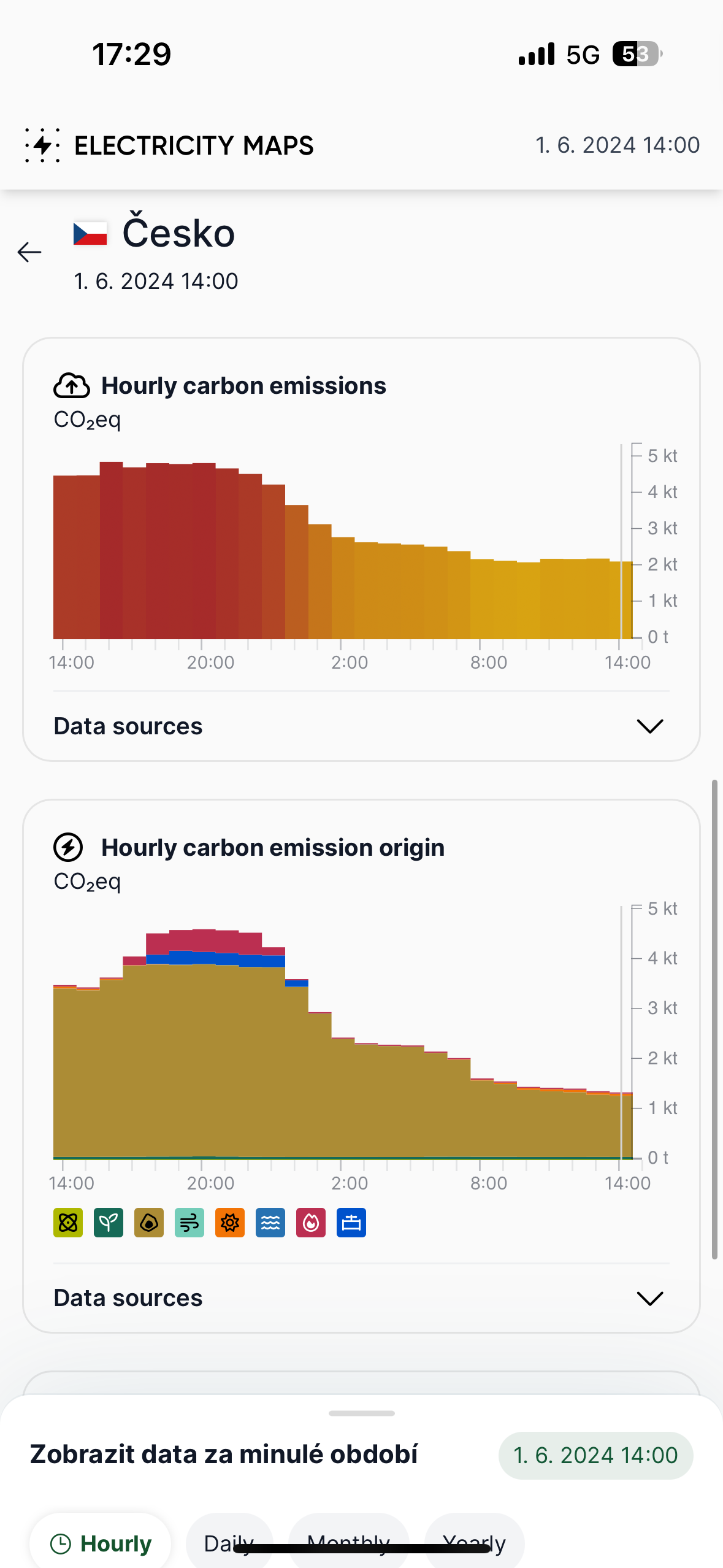Switch to the Monthly time range
Viewport: 723px width, 1568px height.
pyautogui.click(x=348, y=1542)
